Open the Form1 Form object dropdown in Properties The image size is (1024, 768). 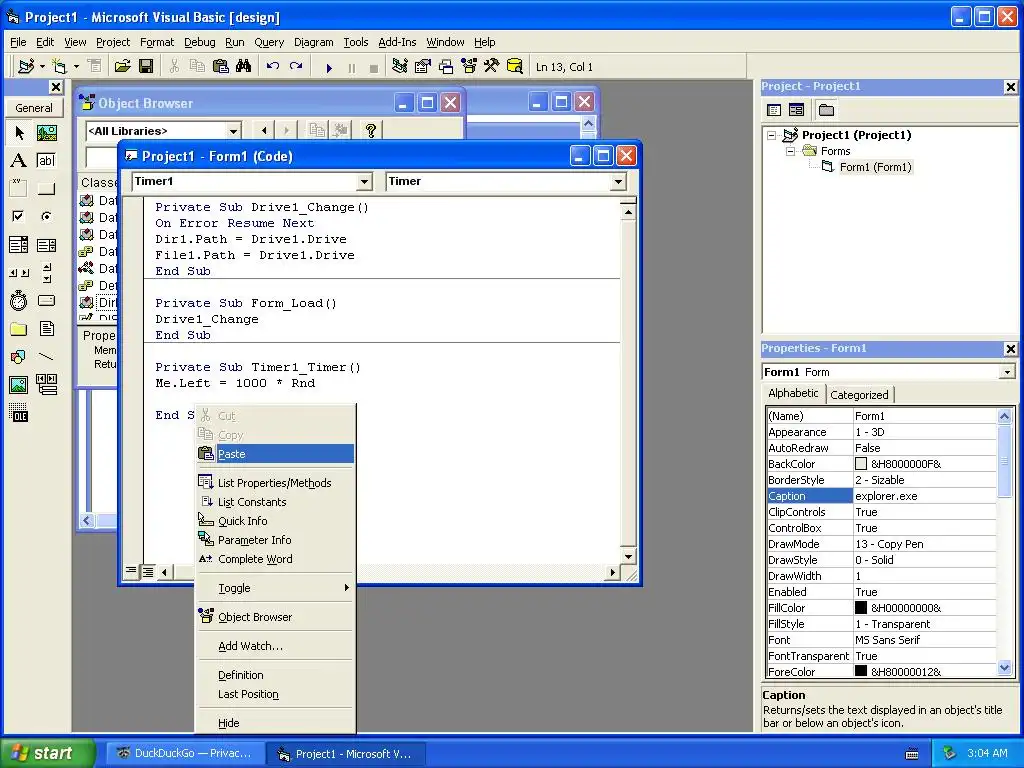pos(1007,372)
